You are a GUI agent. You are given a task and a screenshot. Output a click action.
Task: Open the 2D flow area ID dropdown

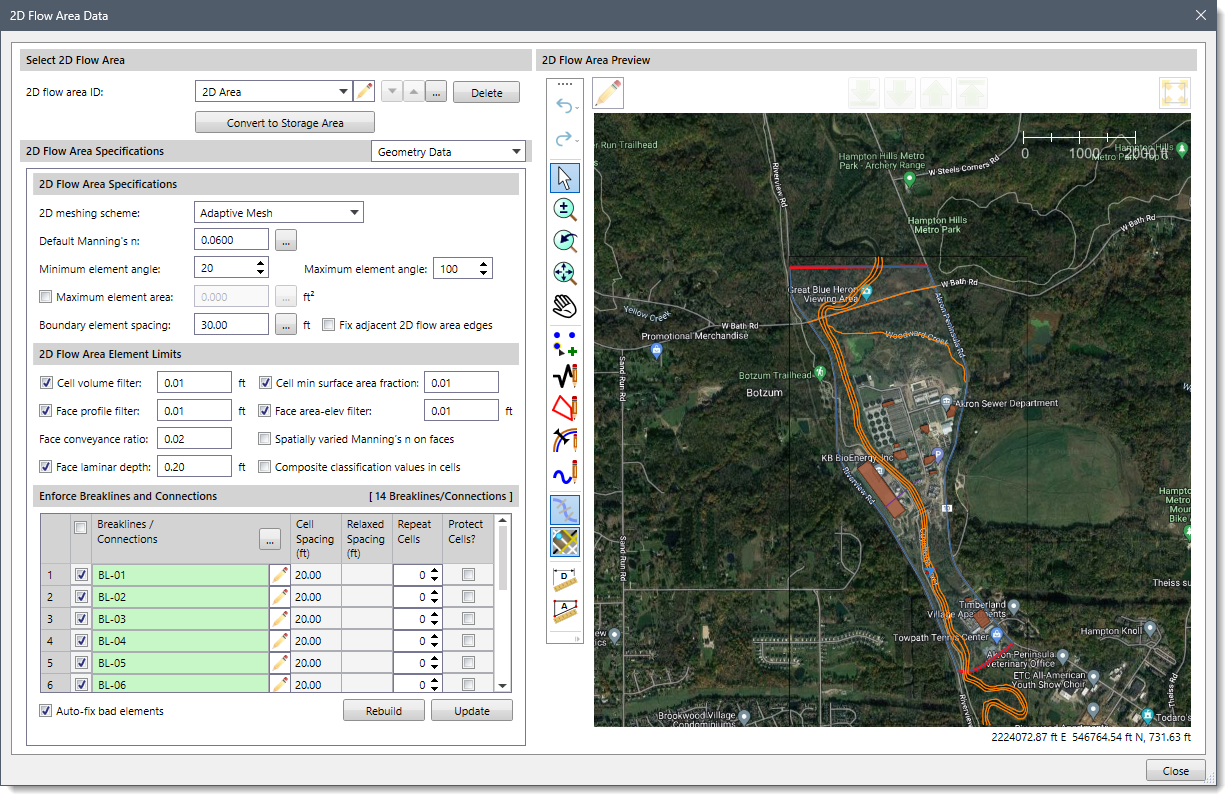coord(343,92)
